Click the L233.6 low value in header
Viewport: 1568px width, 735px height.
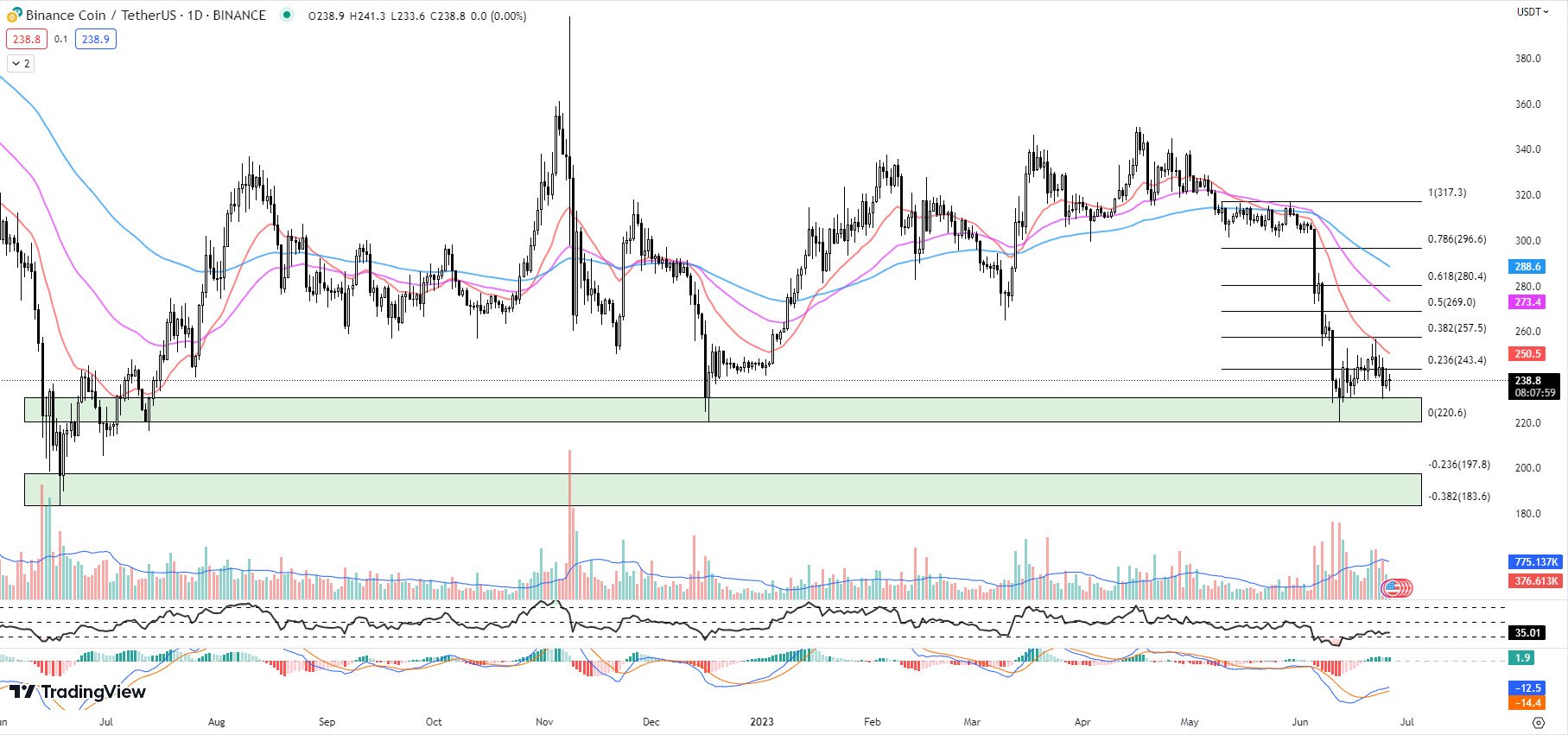coord(408,16)
